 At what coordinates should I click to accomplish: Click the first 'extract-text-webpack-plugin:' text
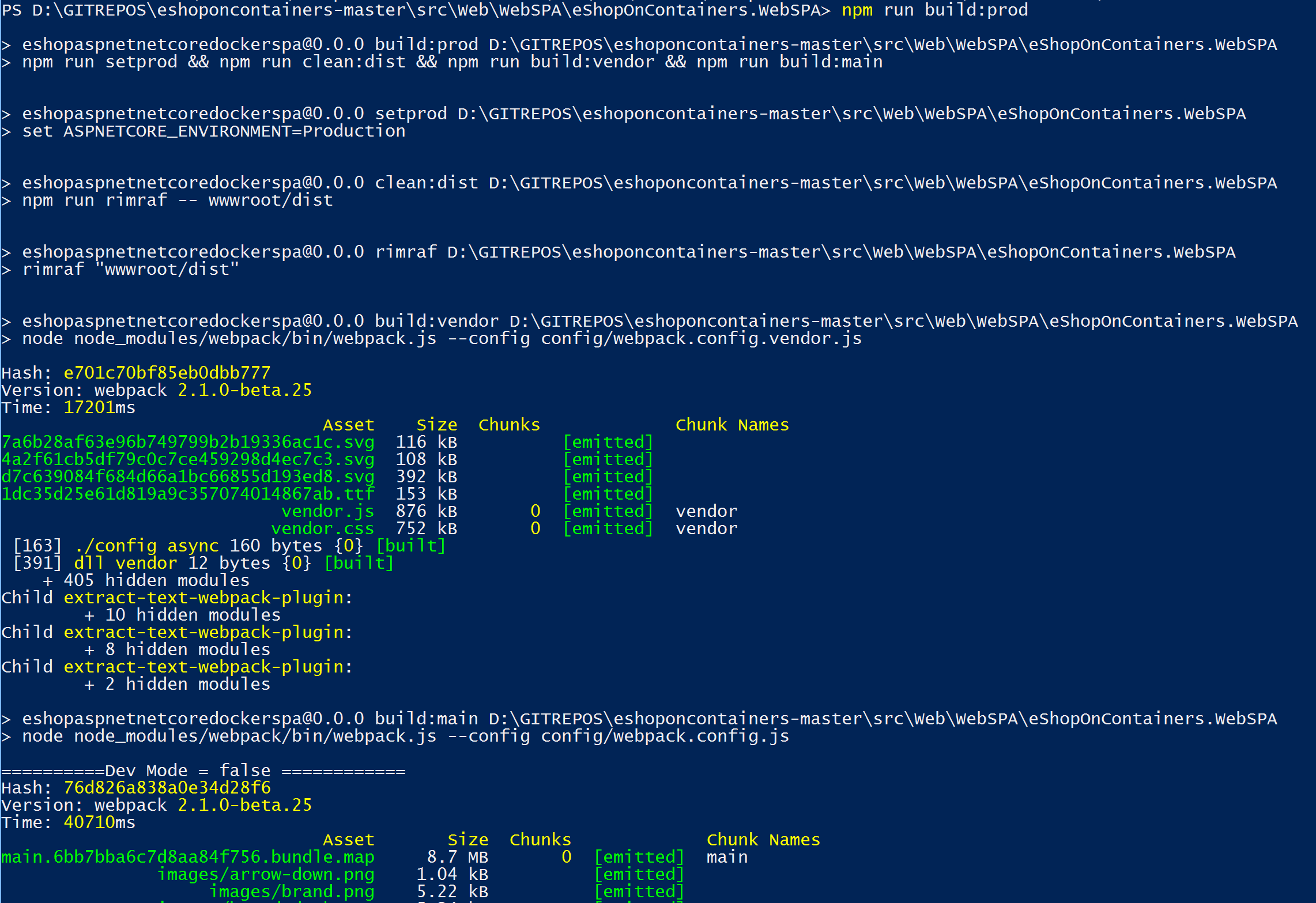(x=208, y=598)
